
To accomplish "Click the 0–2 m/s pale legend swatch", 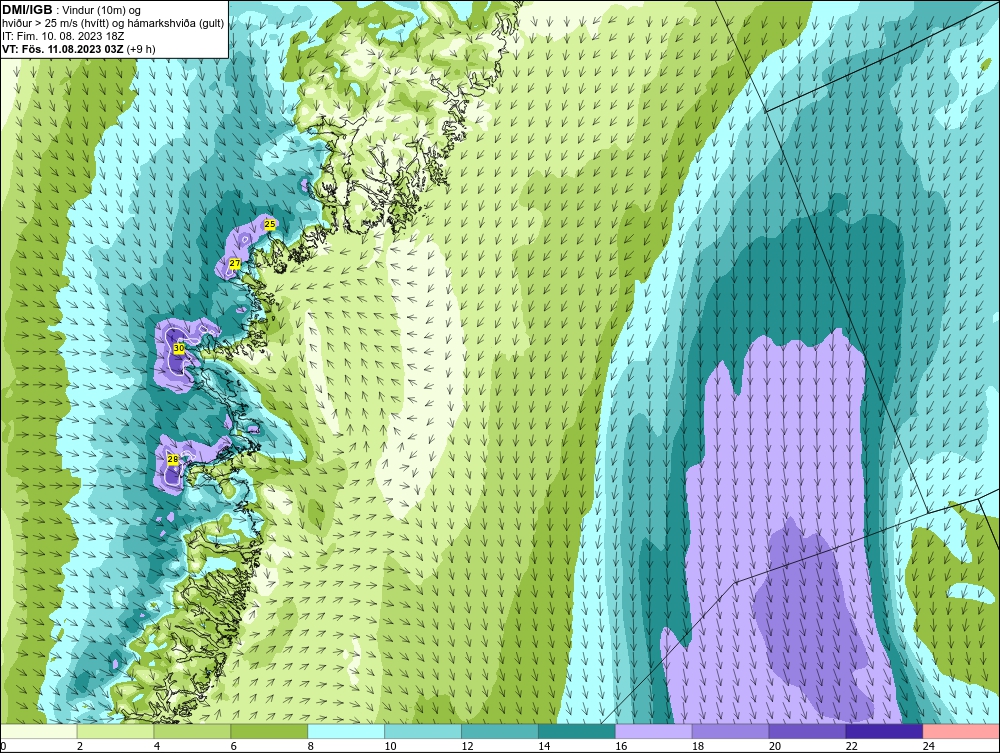I will point(38,731).
